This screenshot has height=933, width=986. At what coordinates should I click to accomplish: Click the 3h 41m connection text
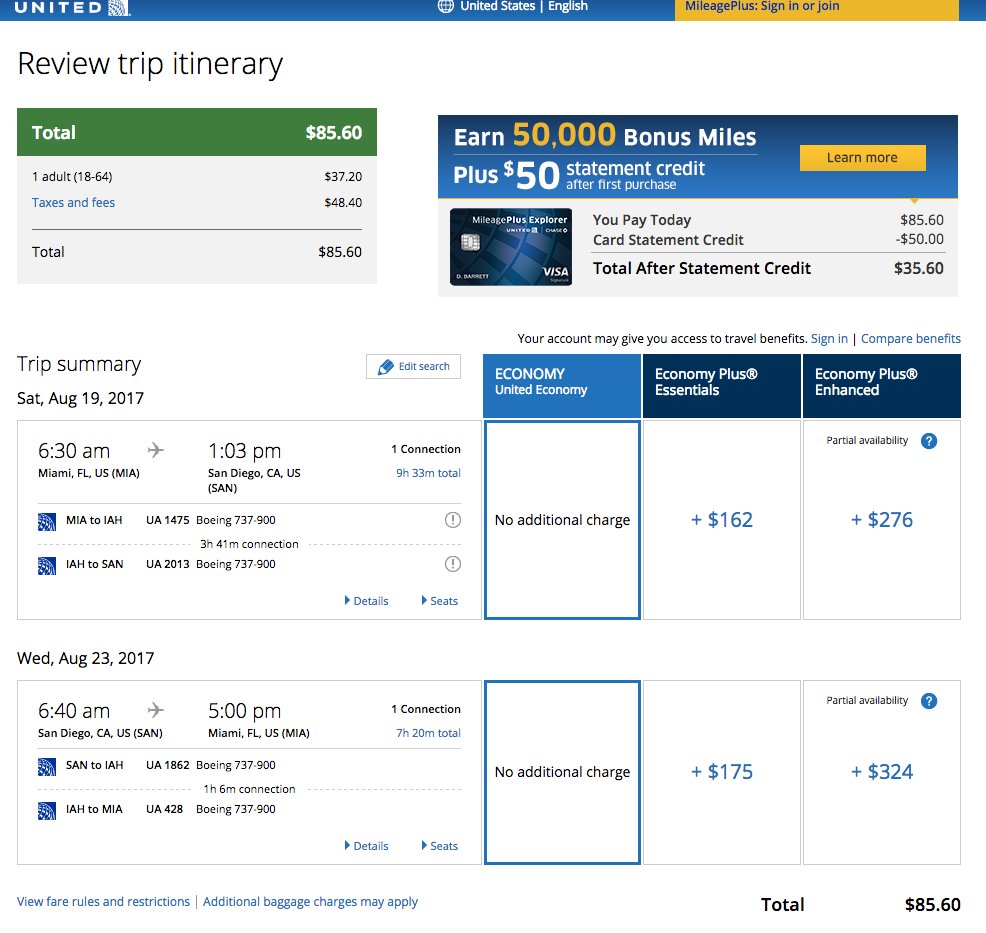[x=249, y=544]
